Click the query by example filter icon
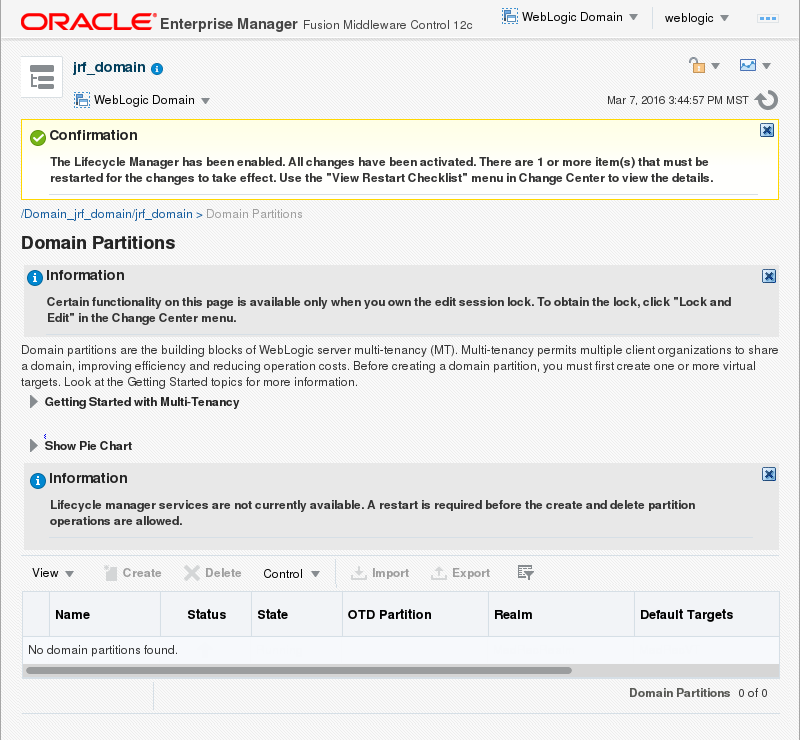800x740 pixels. (x=525, y=573)
